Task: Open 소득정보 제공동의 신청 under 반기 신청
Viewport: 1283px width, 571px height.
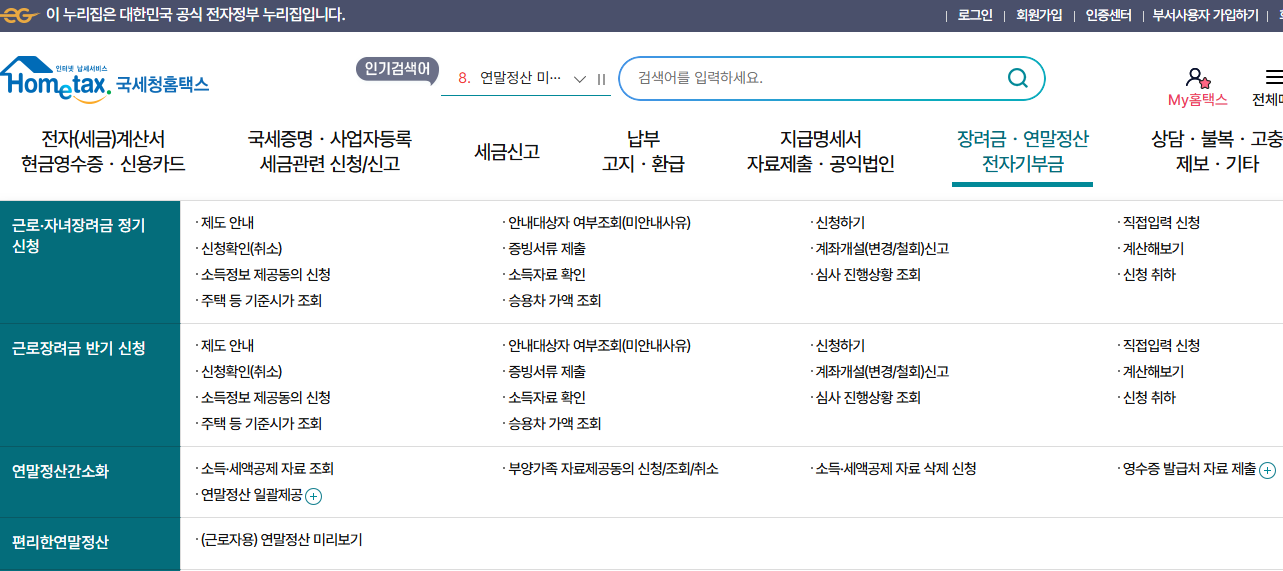Action: (265, 398)
